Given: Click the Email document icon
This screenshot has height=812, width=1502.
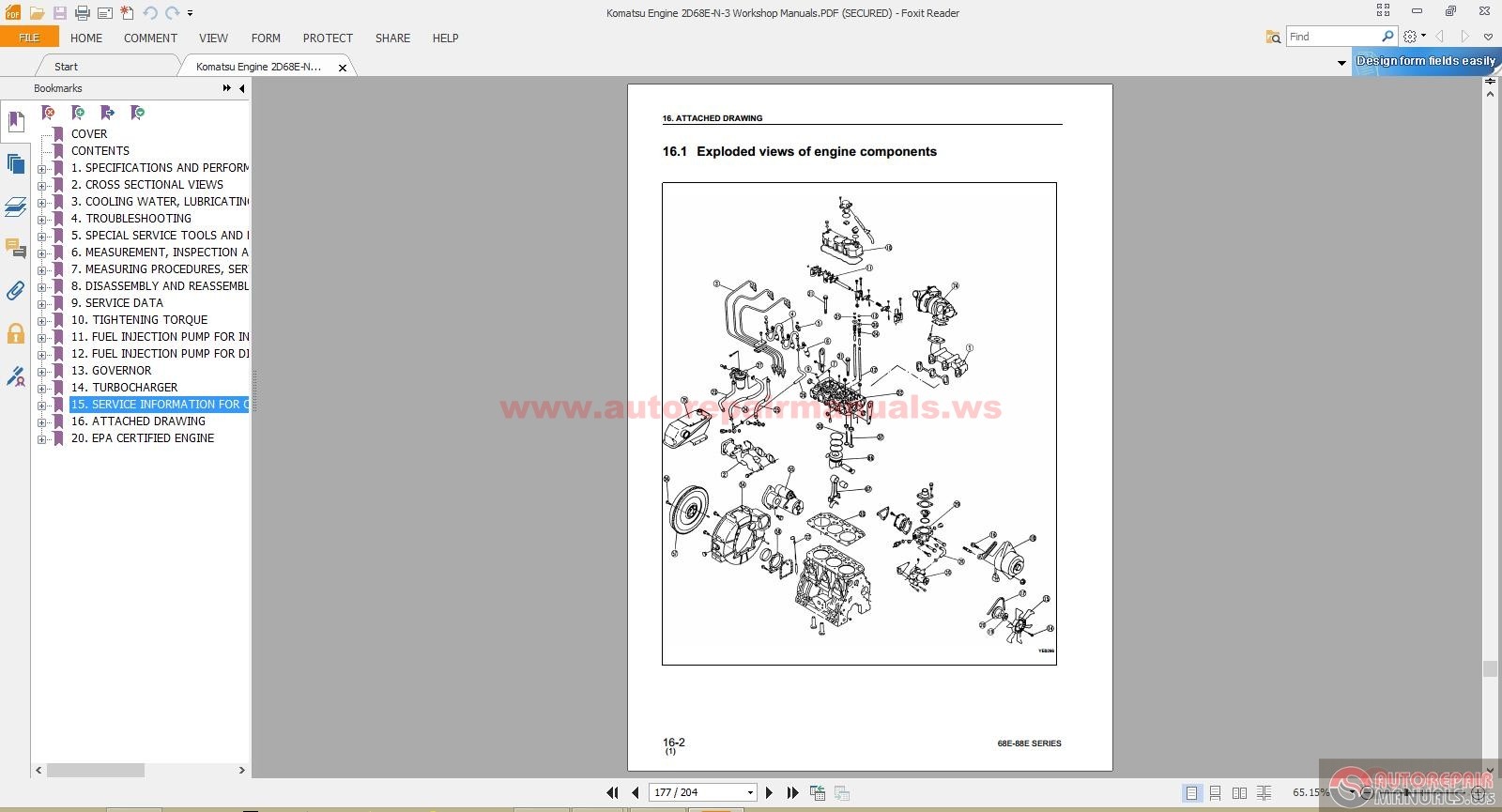Looking at the screenshot, I should (x=105, y=13).
